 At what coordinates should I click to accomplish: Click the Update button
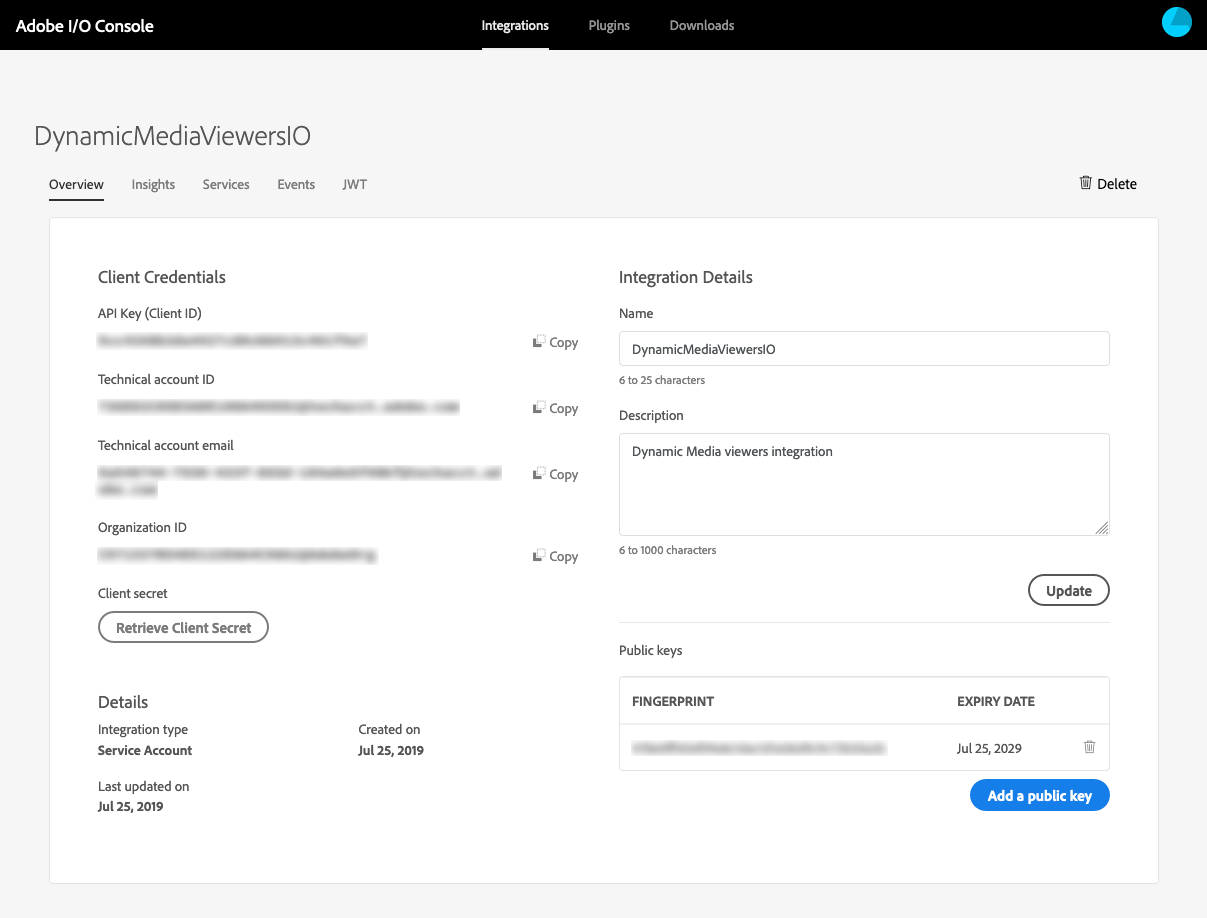(x=1068, y=590)
